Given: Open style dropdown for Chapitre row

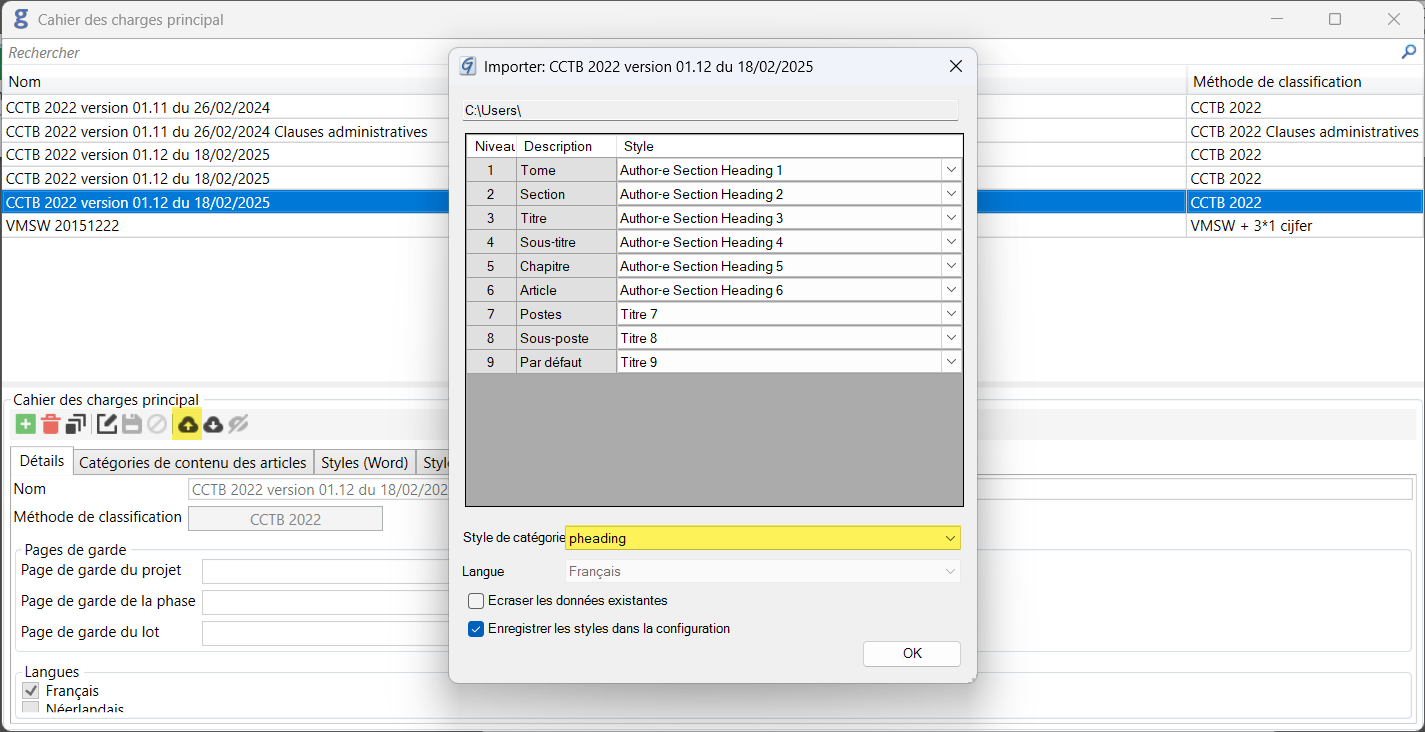Looking at the screenshot, I should (951, 266).
